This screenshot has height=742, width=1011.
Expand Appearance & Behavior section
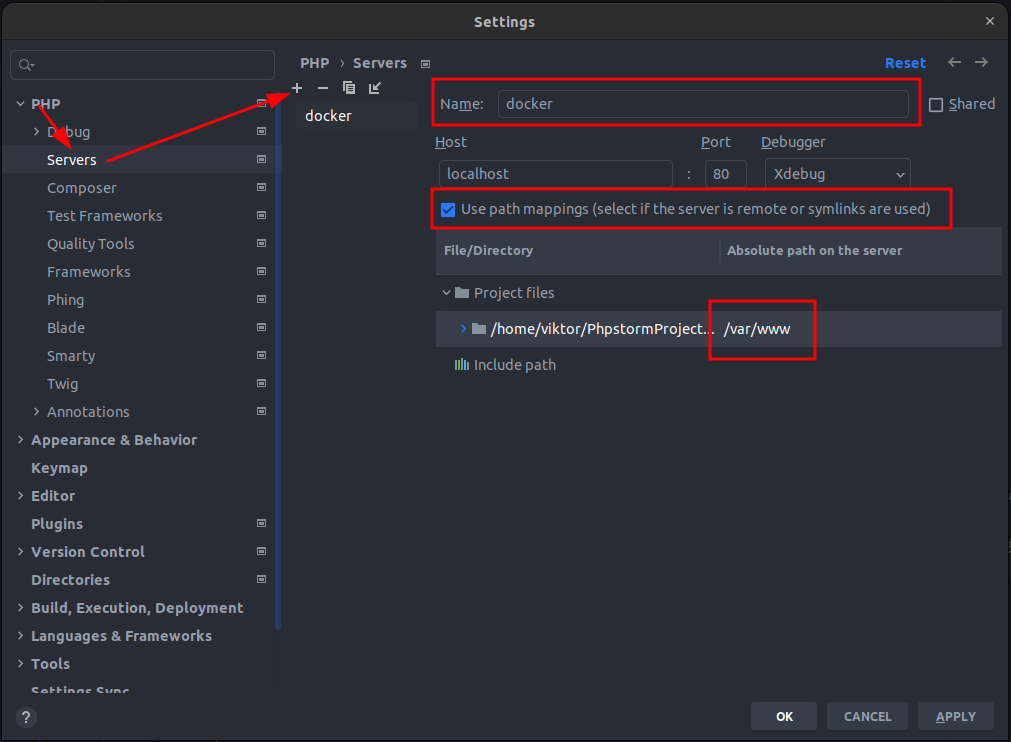click(21, 440)
